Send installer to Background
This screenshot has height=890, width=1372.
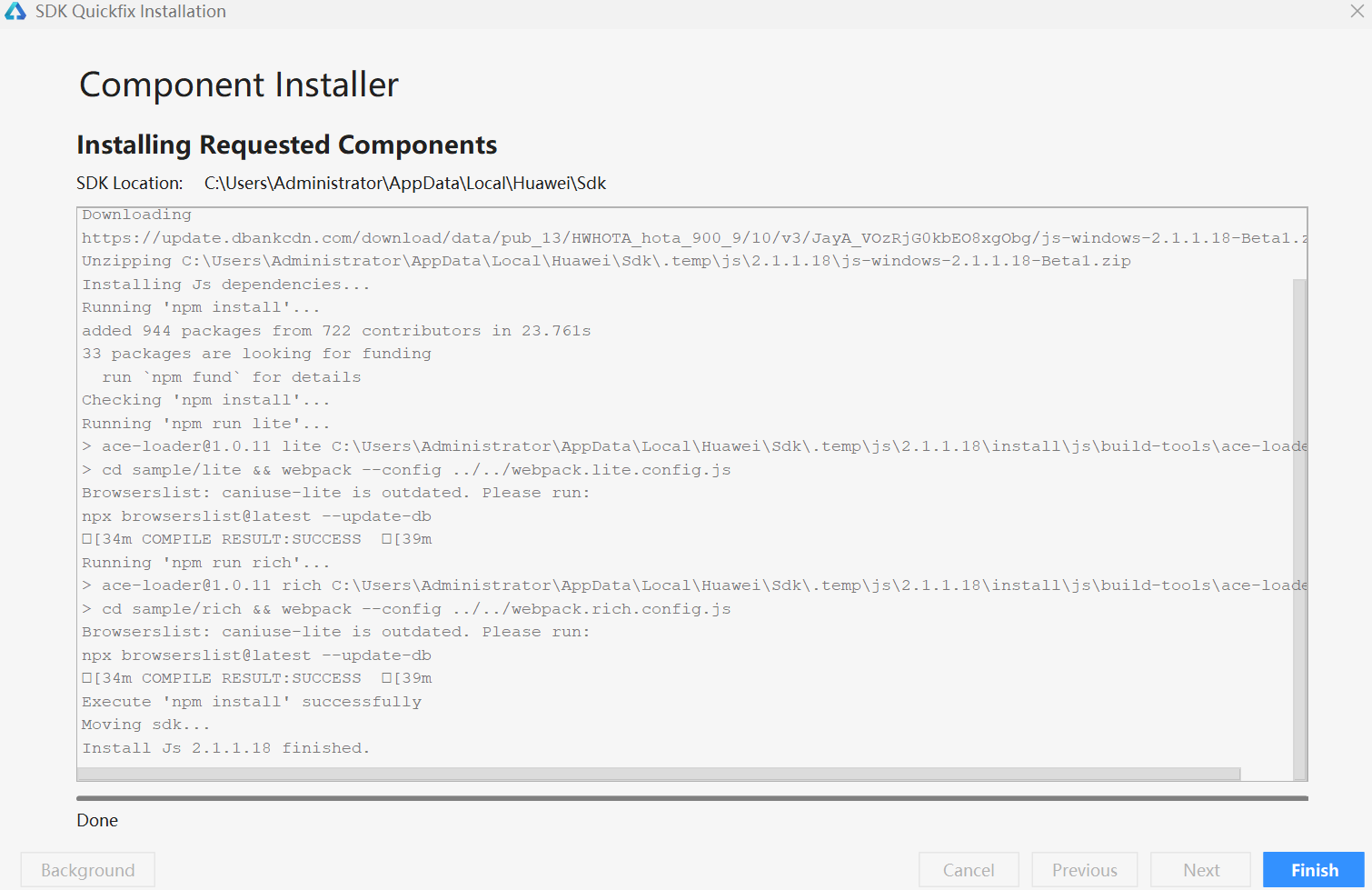click(86, 869)
